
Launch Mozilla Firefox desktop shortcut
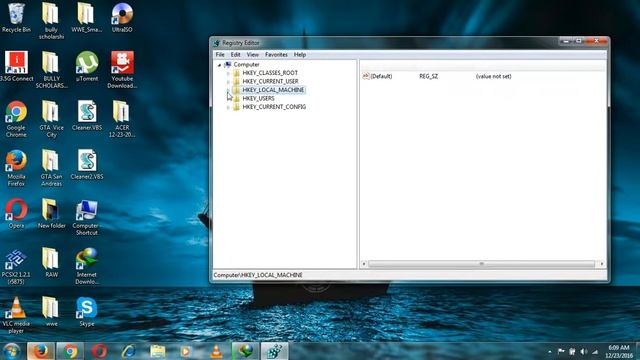(16, 168)
